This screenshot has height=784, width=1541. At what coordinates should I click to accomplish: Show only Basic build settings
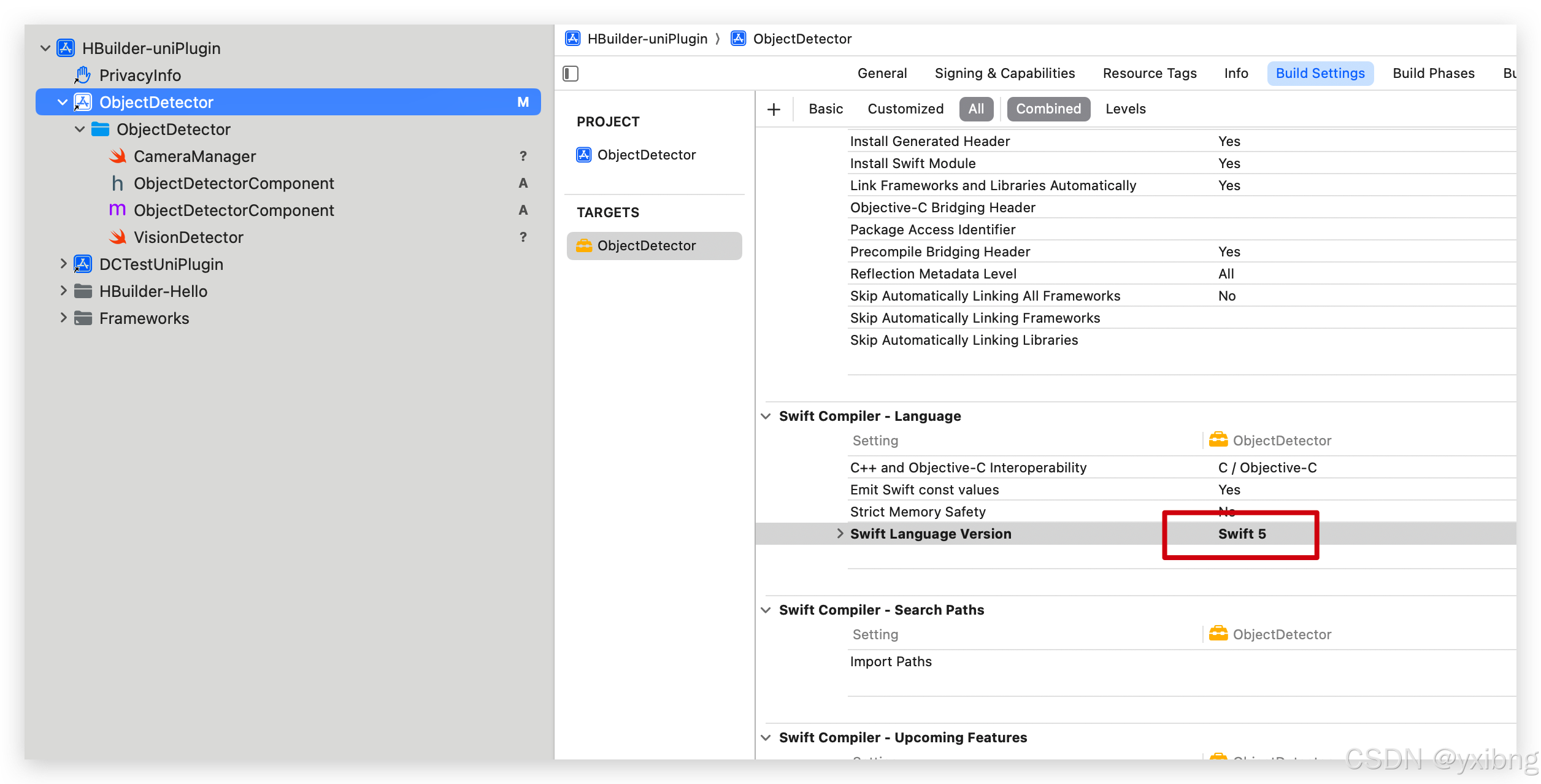pos(825,109)
